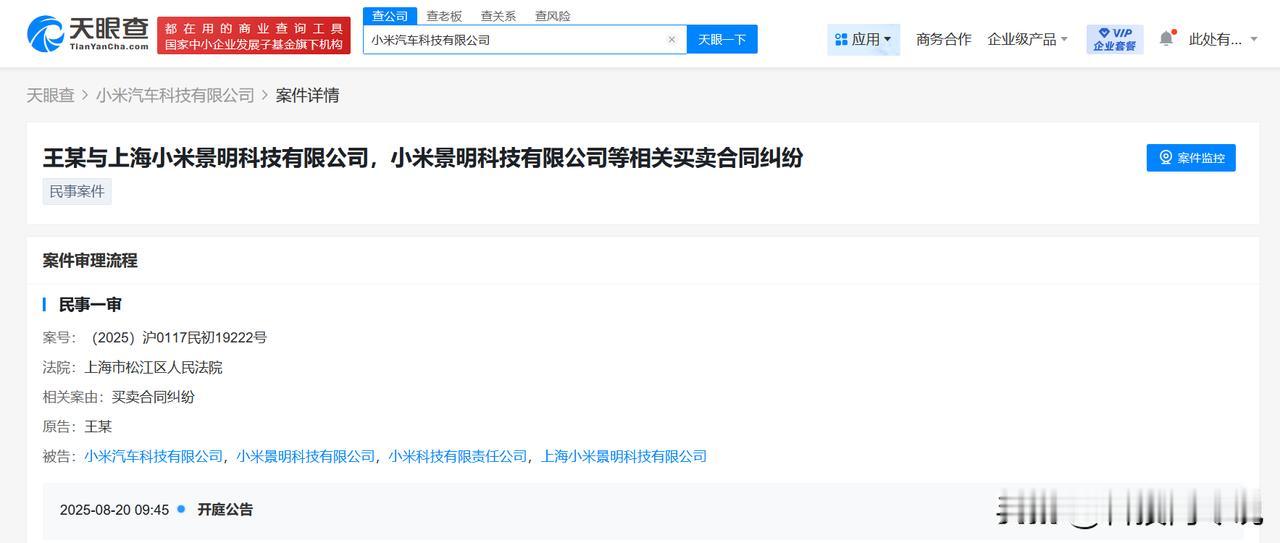The image size is (1280, 543).
Task: Open 小米汽车科技有限公司 in the breadcrumb
Action: coord(175,95)
